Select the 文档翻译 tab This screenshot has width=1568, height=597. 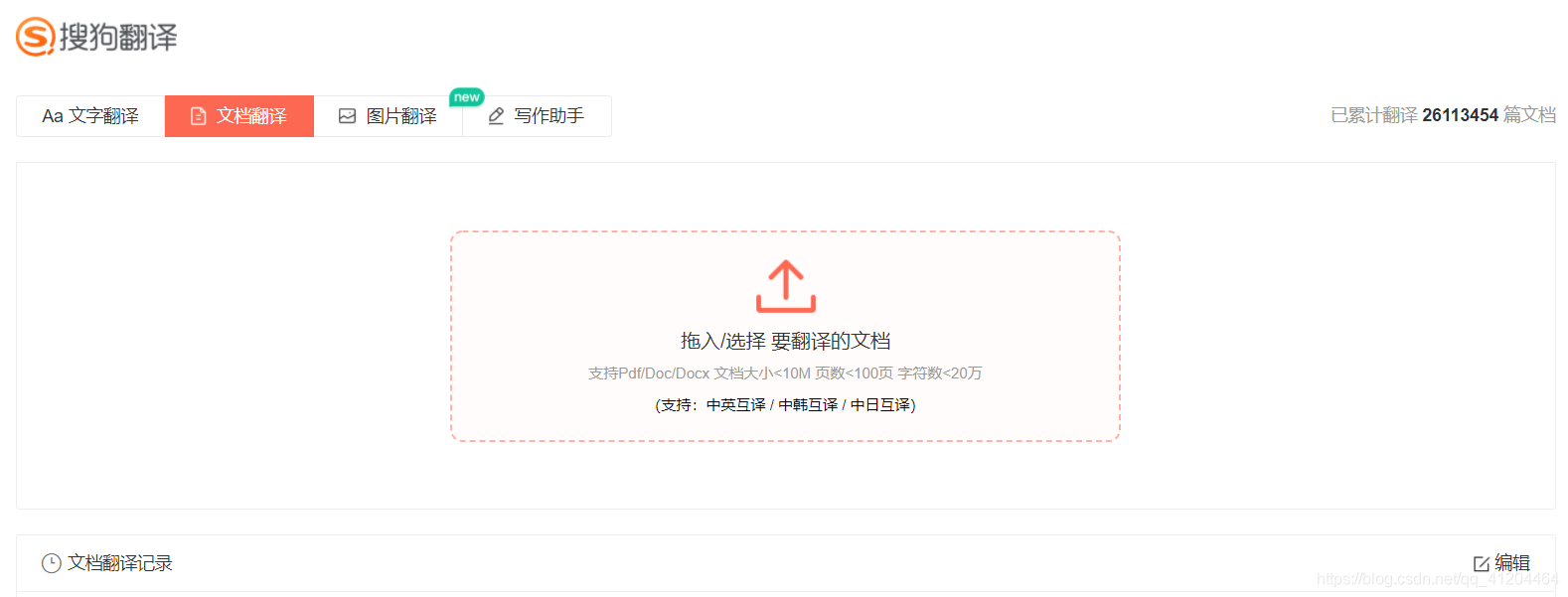click(x=239, y=116)
